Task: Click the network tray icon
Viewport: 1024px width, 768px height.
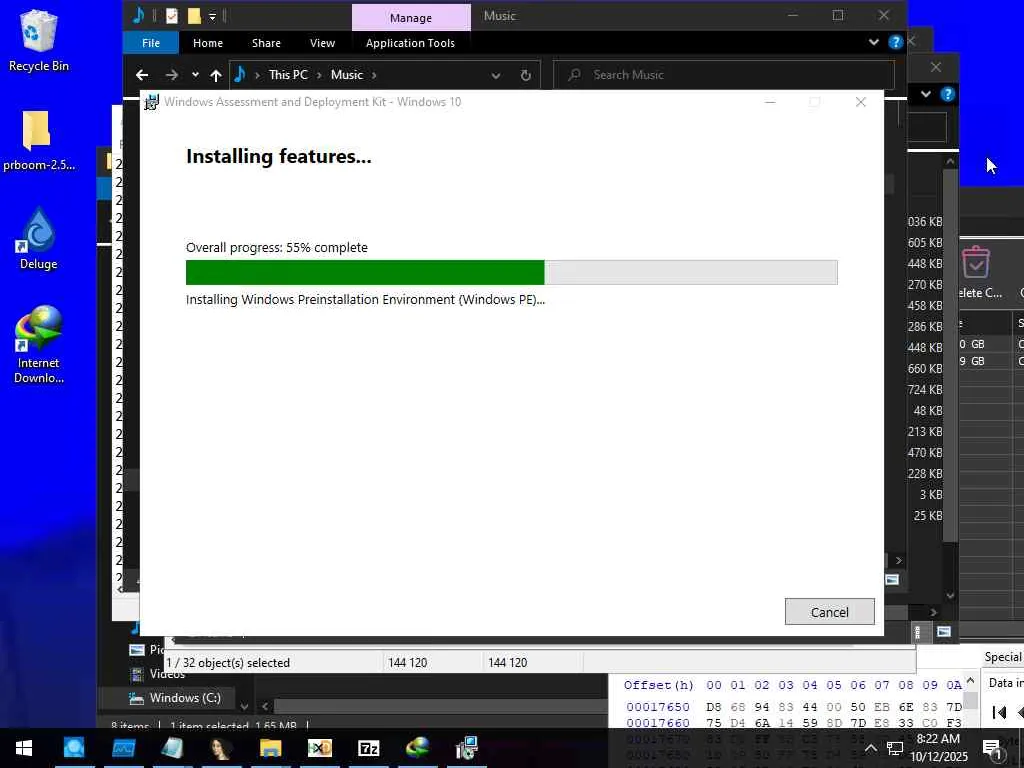Action: click(895, 748)
